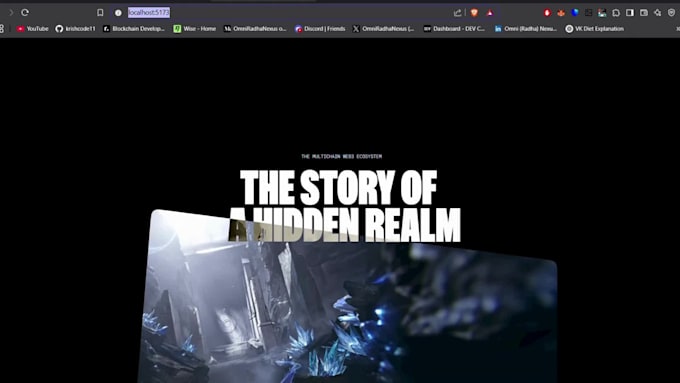View site information icon beside the URL
Image resolution: width=680 pixels, height=383 pixels.
point(118,13)
